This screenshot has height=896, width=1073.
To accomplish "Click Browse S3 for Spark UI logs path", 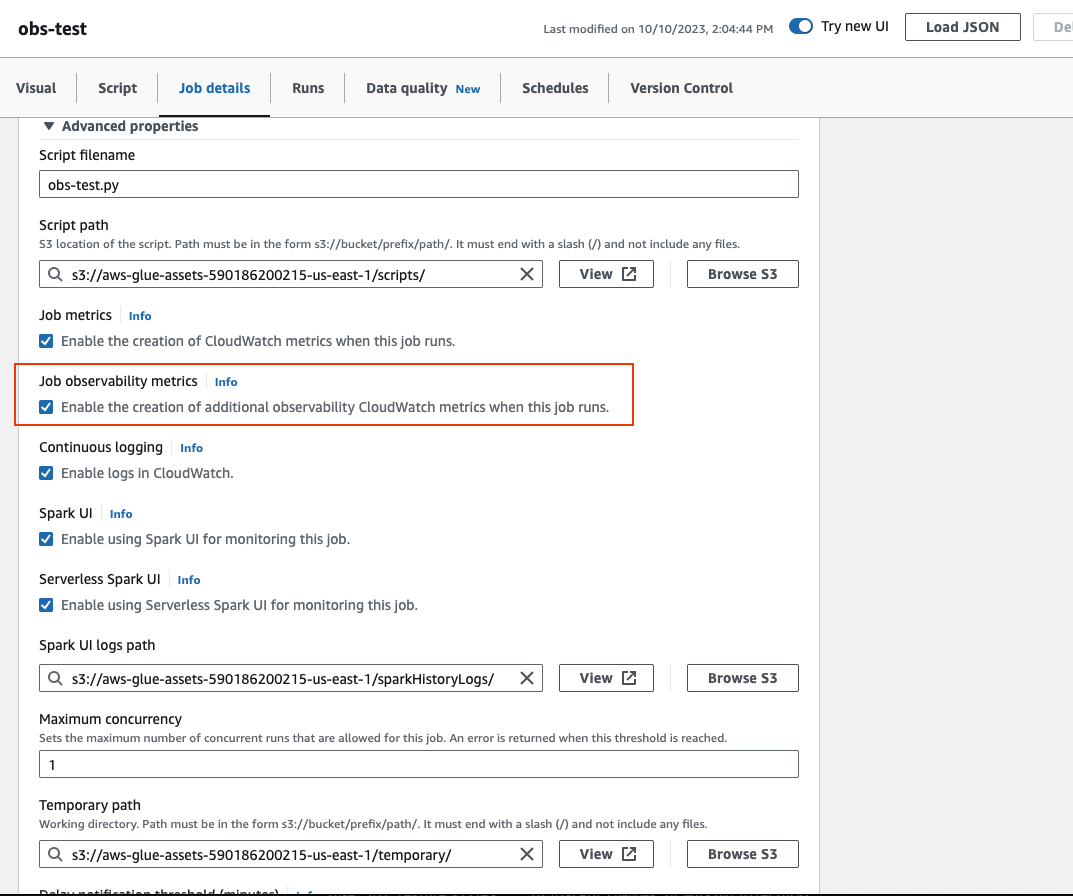I will click(742, 677).
